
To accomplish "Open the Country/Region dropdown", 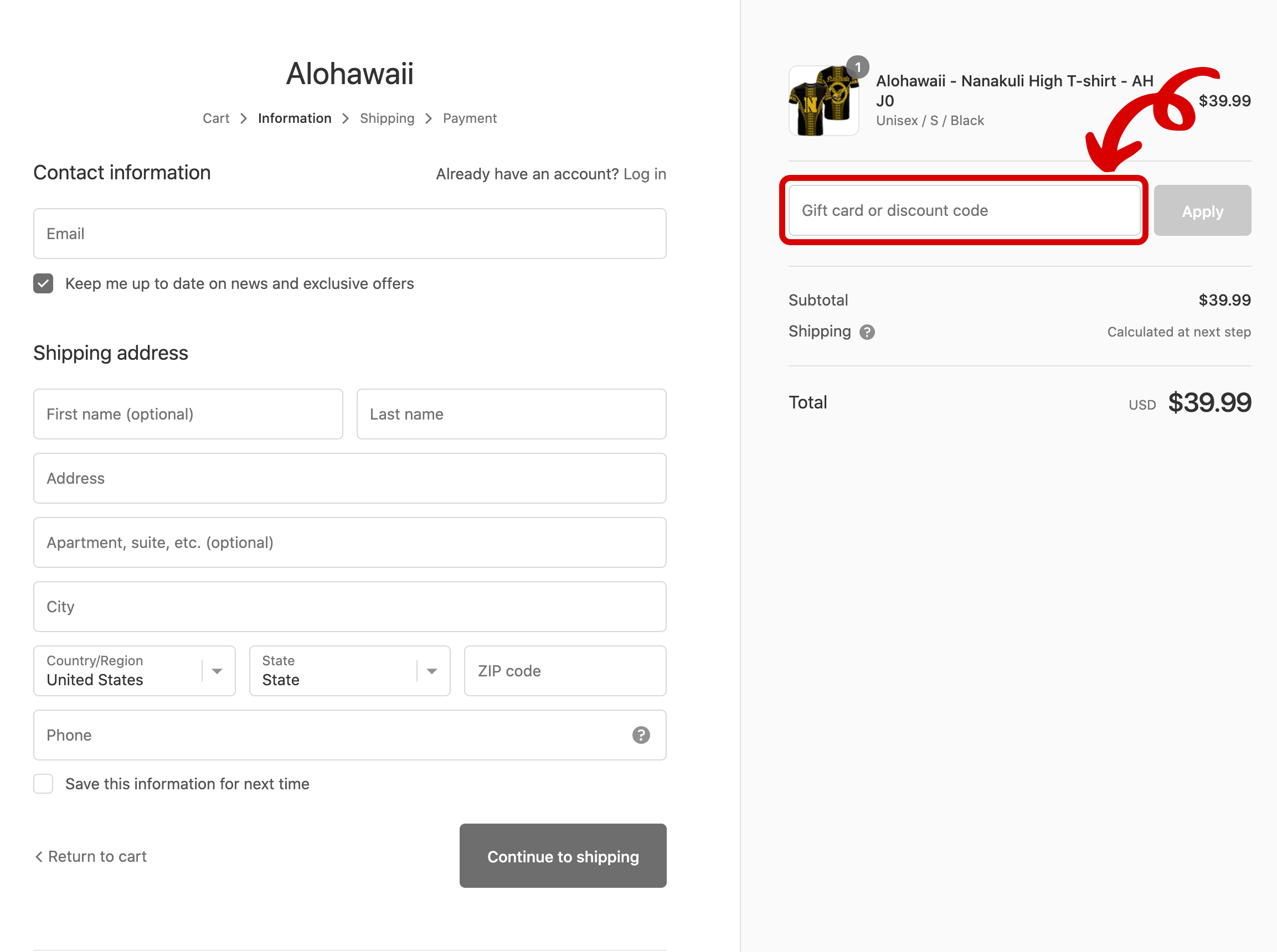I will coord(135,671).
